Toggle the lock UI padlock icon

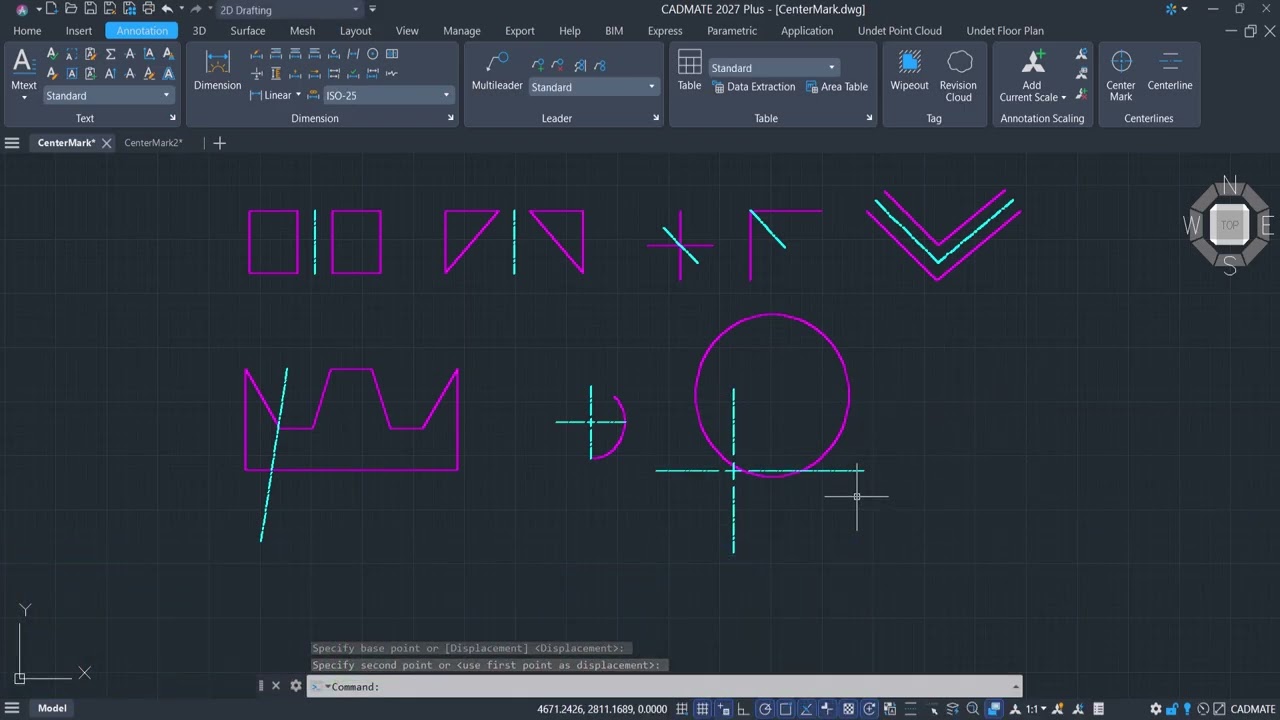(x=1172, y=709)
